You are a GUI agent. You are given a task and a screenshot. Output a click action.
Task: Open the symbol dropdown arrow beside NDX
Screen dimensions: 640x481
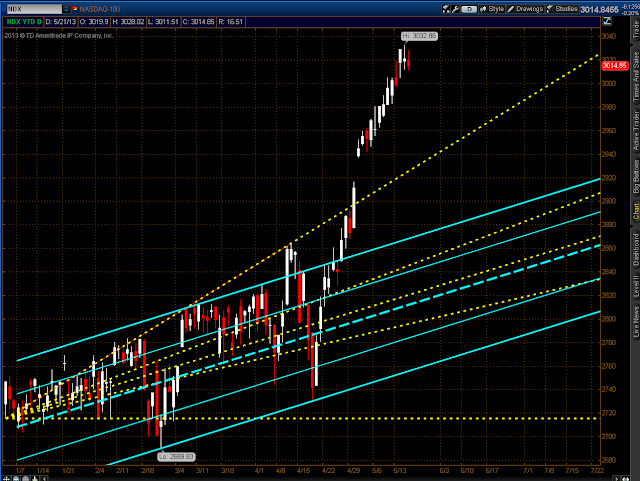click(x=66, y=9)
